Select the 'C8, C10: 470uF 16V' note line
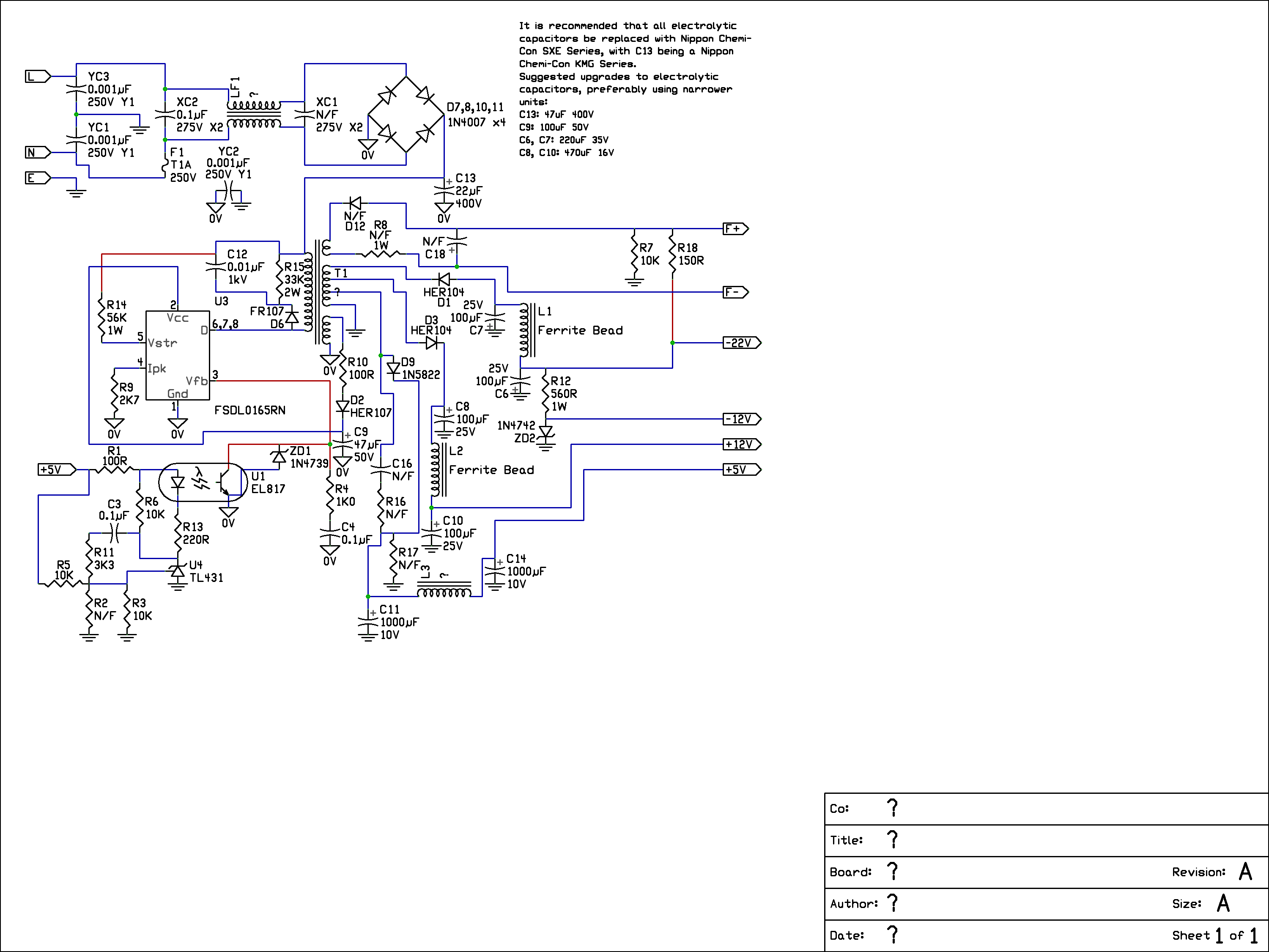The height and width of the screenshot is (952, 1269). tap(566, 153)
